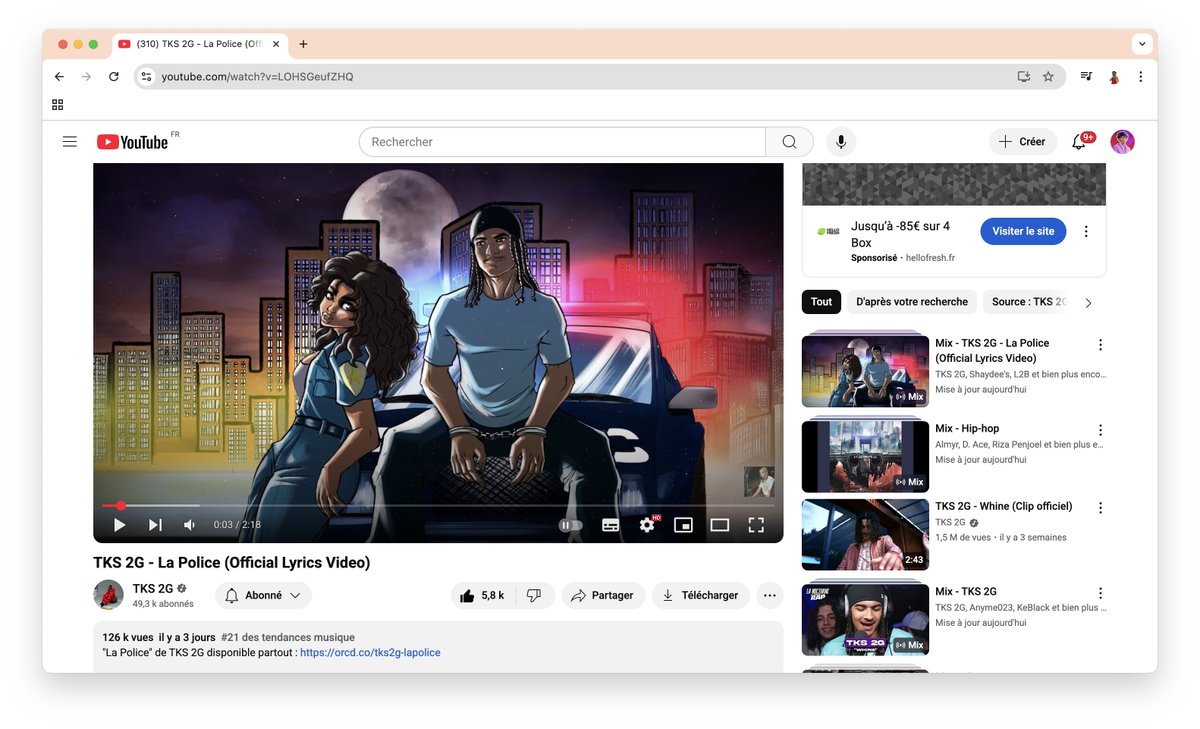Viewport: 1200px width, 729px height.
Task: Click the Créer button
Action: point(1022,142)
